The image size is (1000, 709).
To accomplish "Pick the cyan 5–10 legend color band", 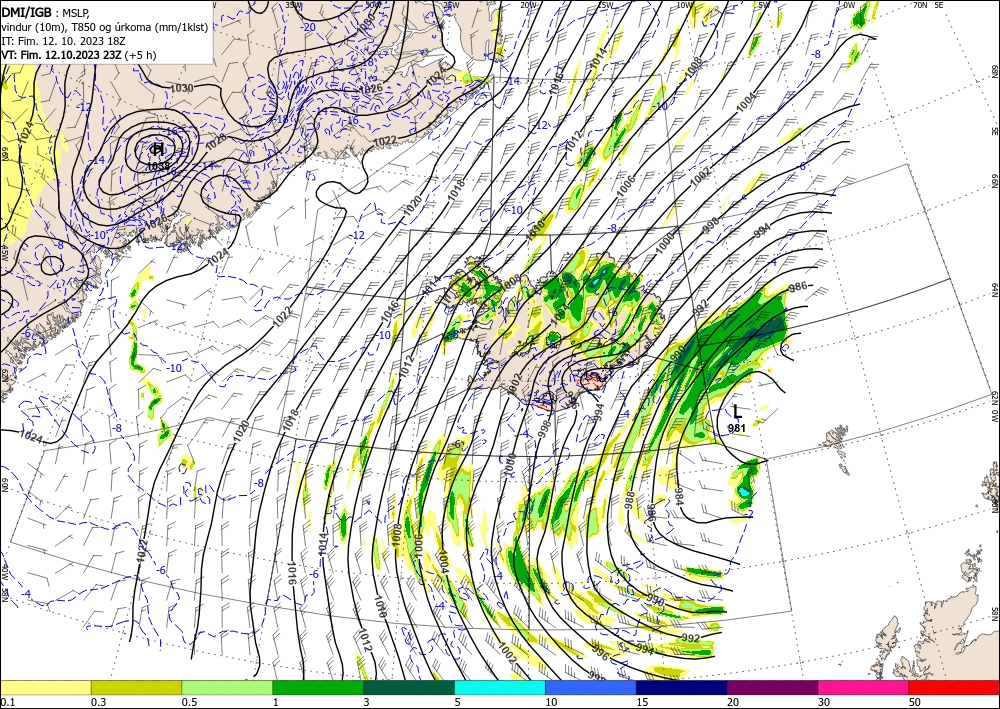I will click(500, 687).
